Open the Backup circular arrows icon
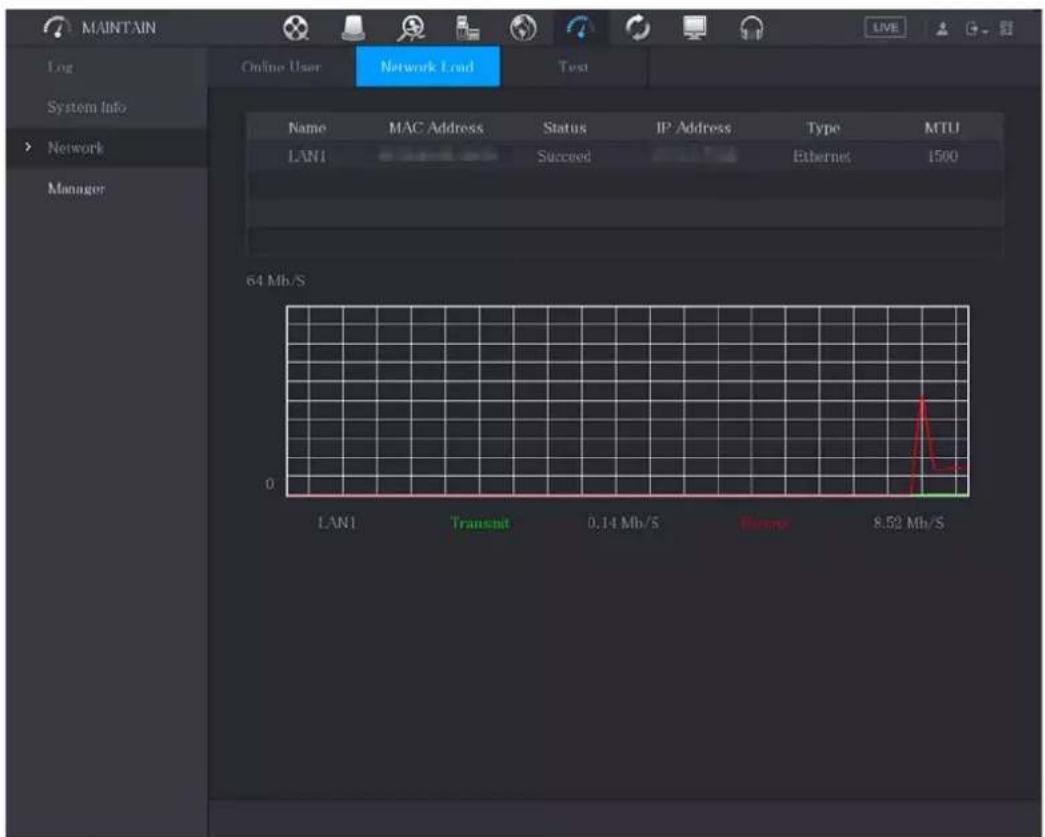The image size is (1045, 837). coord(638,28)
